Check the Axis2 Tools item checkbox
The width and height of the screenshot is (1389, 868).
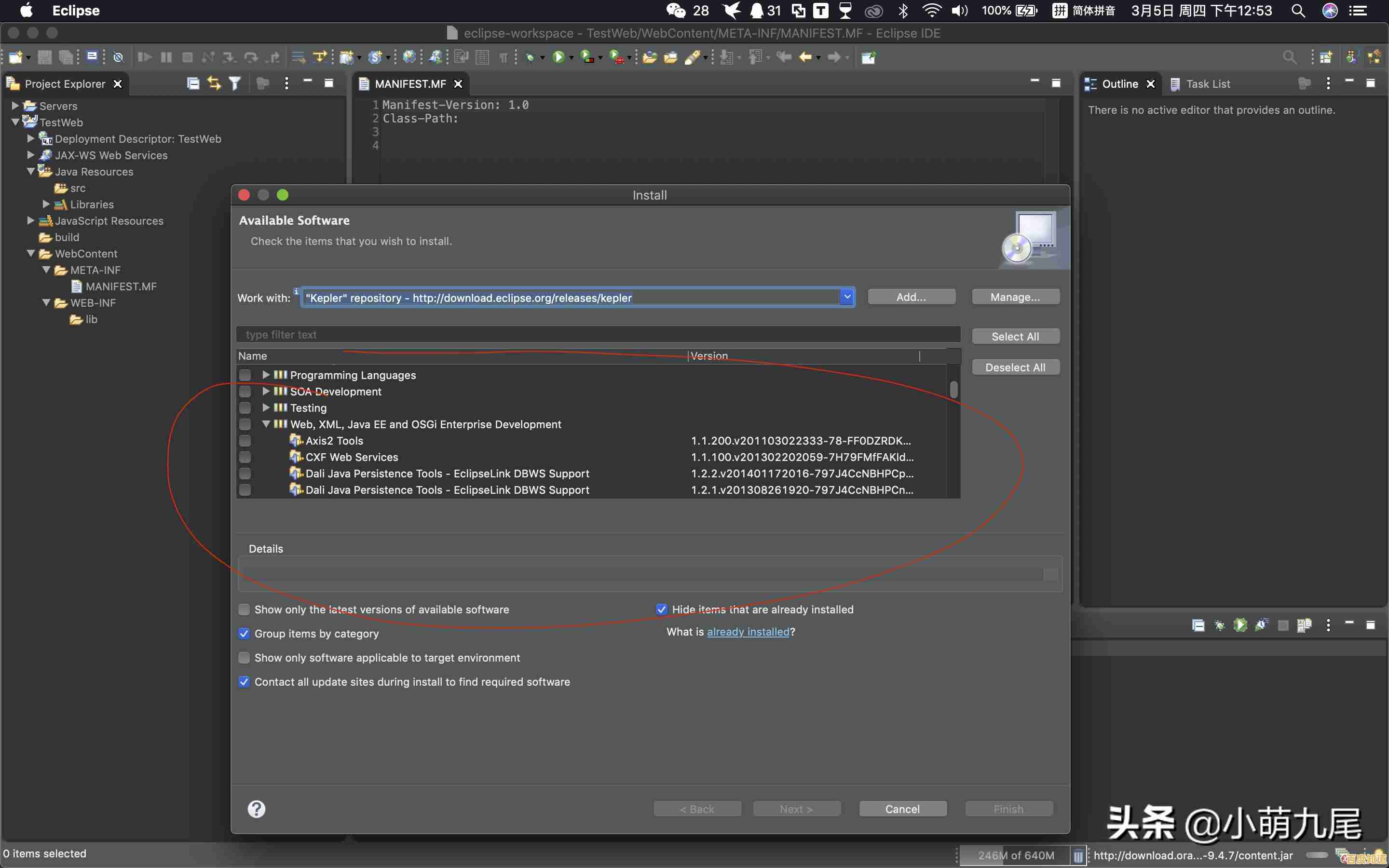coord(245,441)
